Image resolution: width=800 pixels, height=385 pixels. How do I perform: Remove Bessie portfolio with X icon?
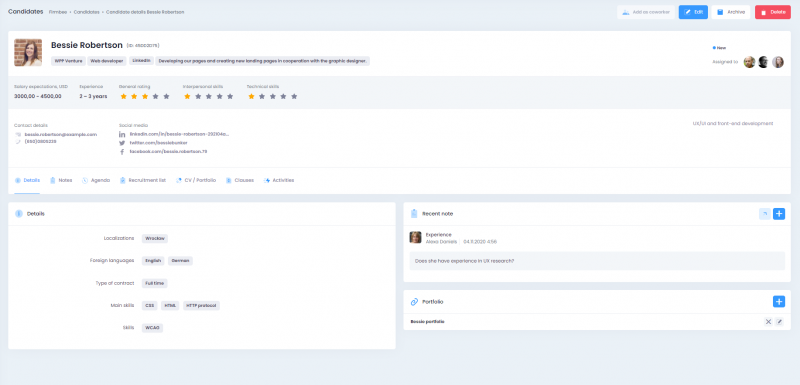coord(768,322)
